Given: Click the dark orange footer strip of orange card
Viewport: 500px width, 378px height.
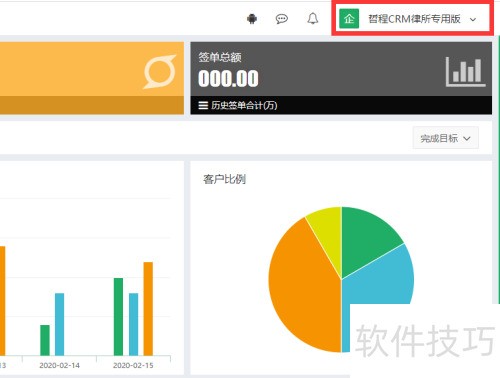Looking at the screenshot, I should pos(92,106).
